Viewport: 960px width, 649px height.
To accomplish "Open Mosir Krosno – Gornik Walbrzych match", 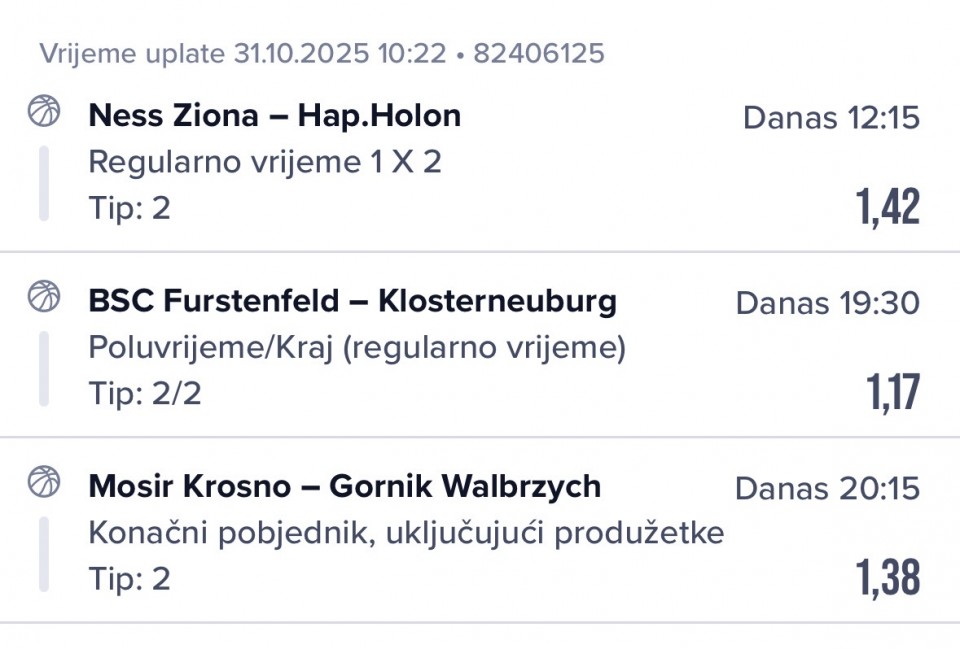I will (344, 486).
